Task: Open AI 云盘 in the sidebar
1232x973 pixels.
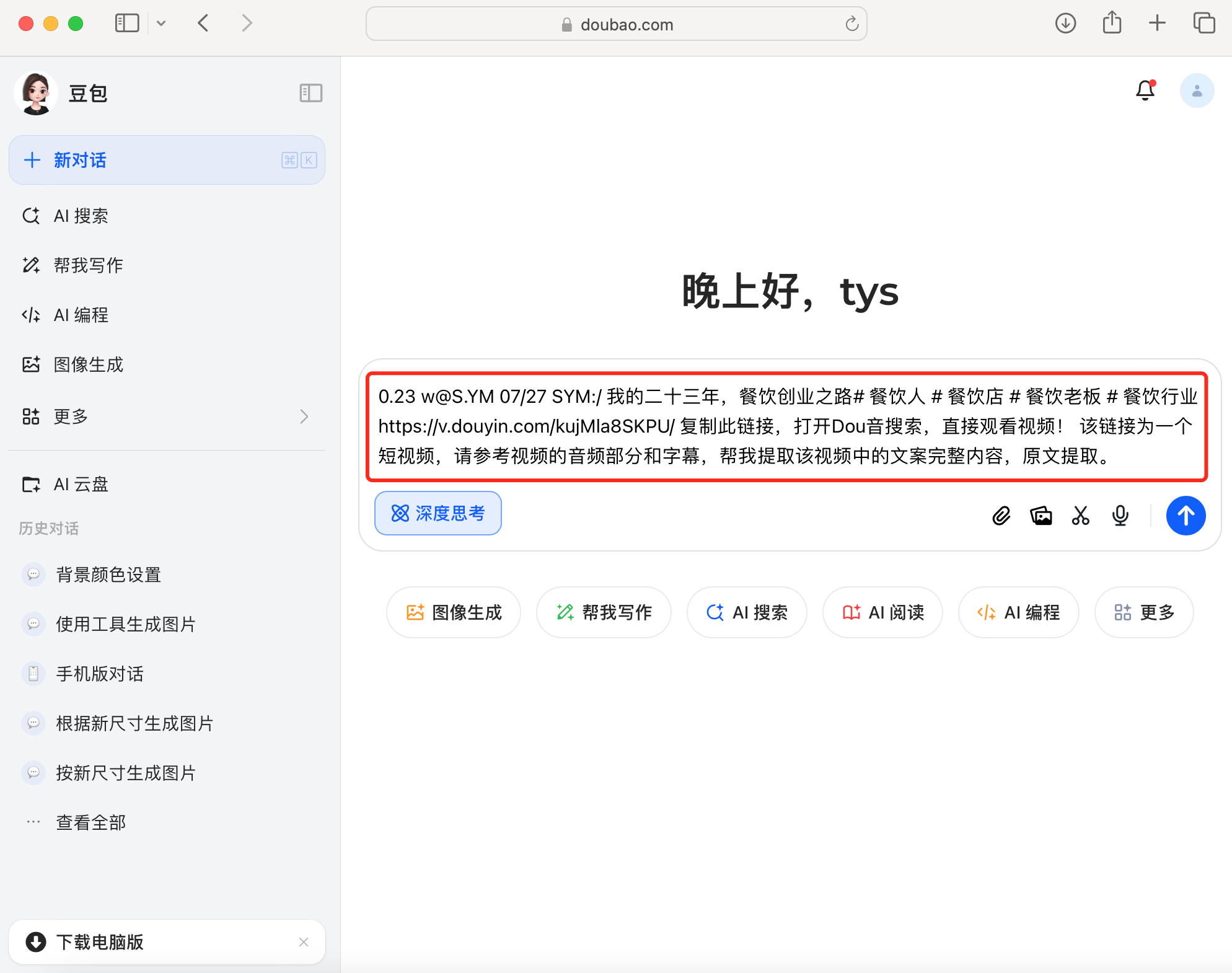Action: 167,485
